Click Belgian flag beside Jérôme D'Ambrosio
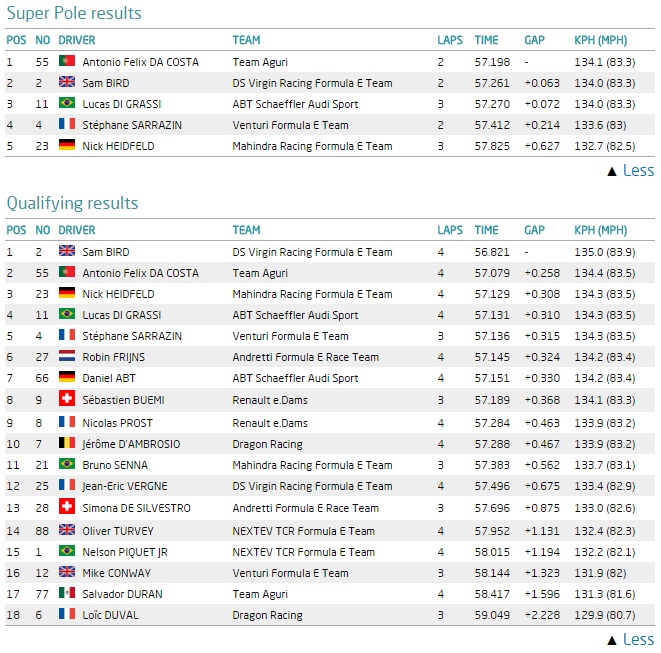 (67, 443)
